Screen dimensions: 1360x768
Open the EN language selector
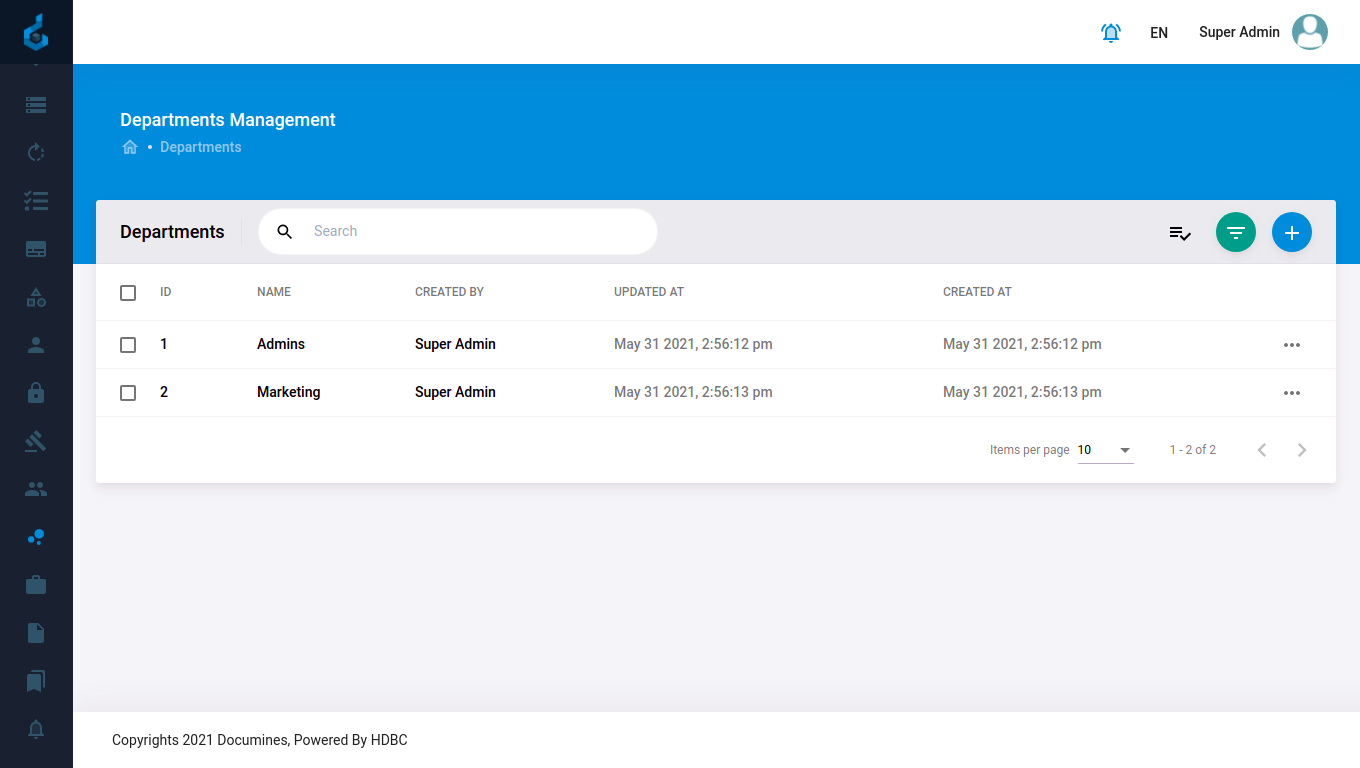click(x=1158, y=33)
